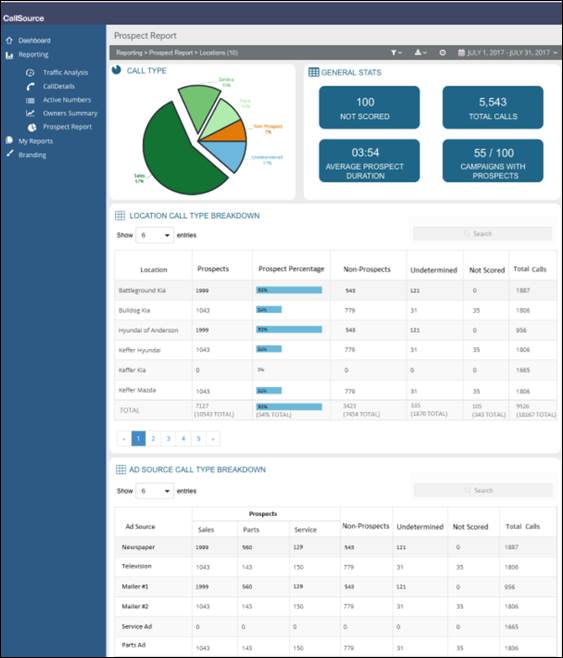Screen dimensions: 563x658
Task: Open the July 2017 date range dropdown
Action: pos(508,52)
